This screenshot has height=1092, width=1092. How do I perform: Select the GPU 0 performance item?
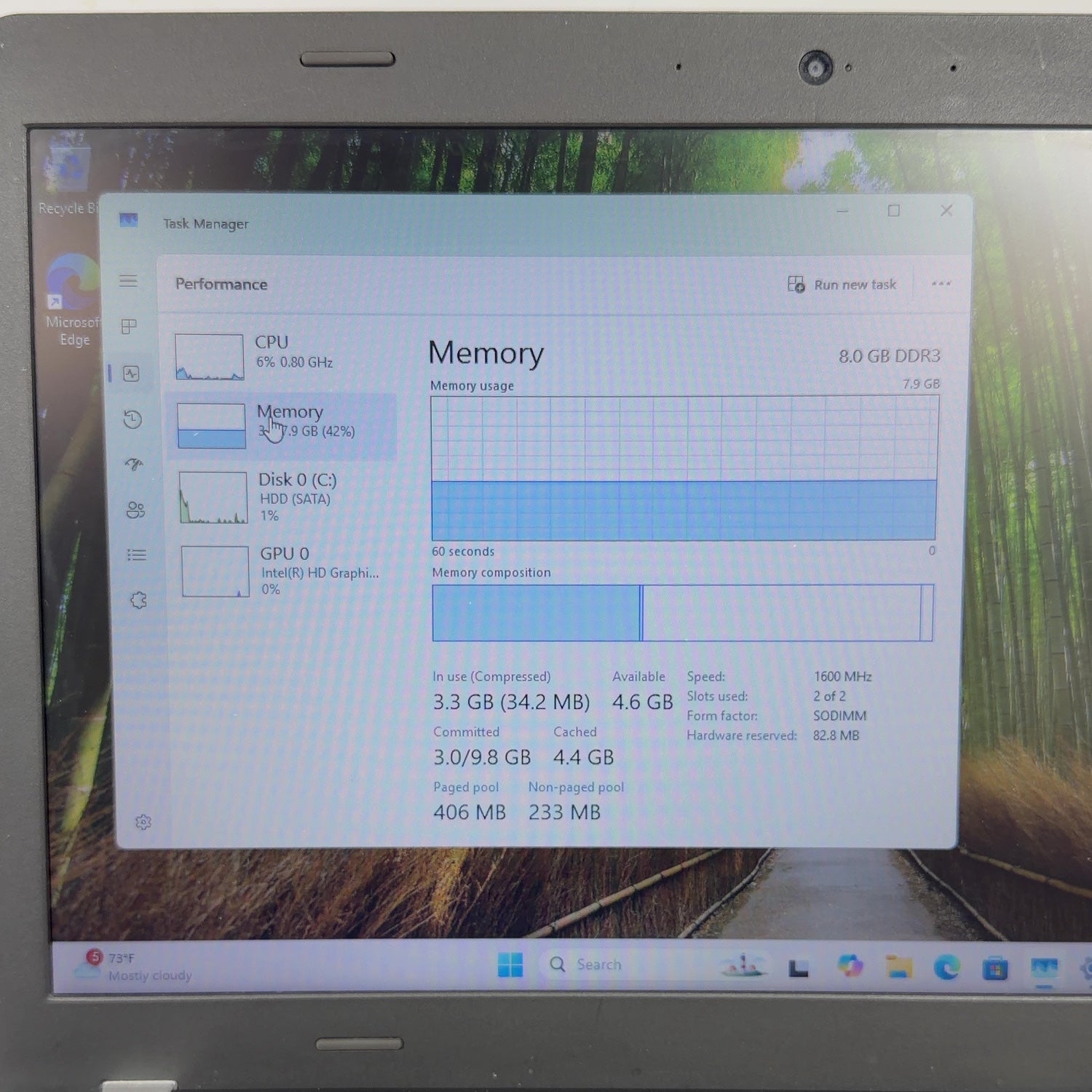pyautogui.click(x=284, y=571)
